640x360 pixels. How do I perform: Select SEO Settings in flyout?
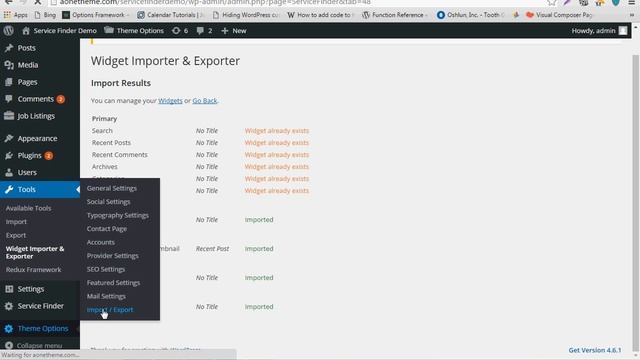pyautogui.click(x=106, y=269)
